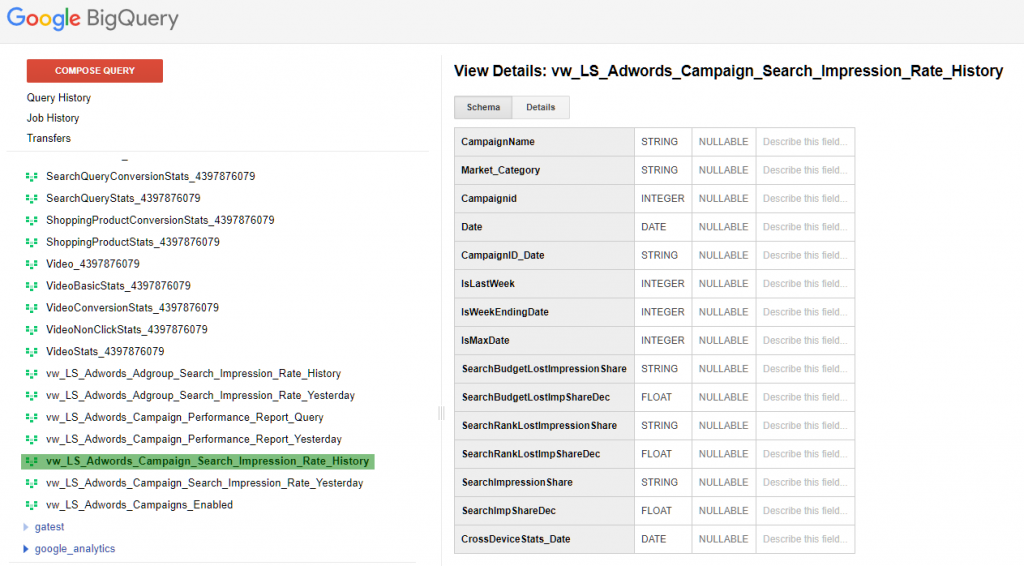
Task: Click description field for Campaignid
Action: (805, 198)
